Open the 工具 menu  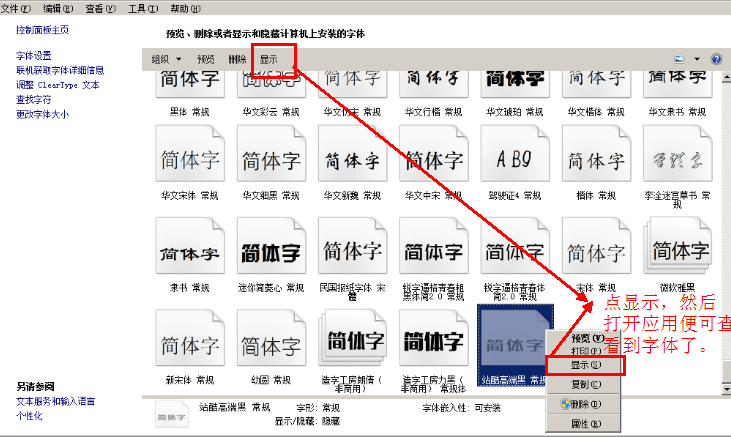click(143, 8)
